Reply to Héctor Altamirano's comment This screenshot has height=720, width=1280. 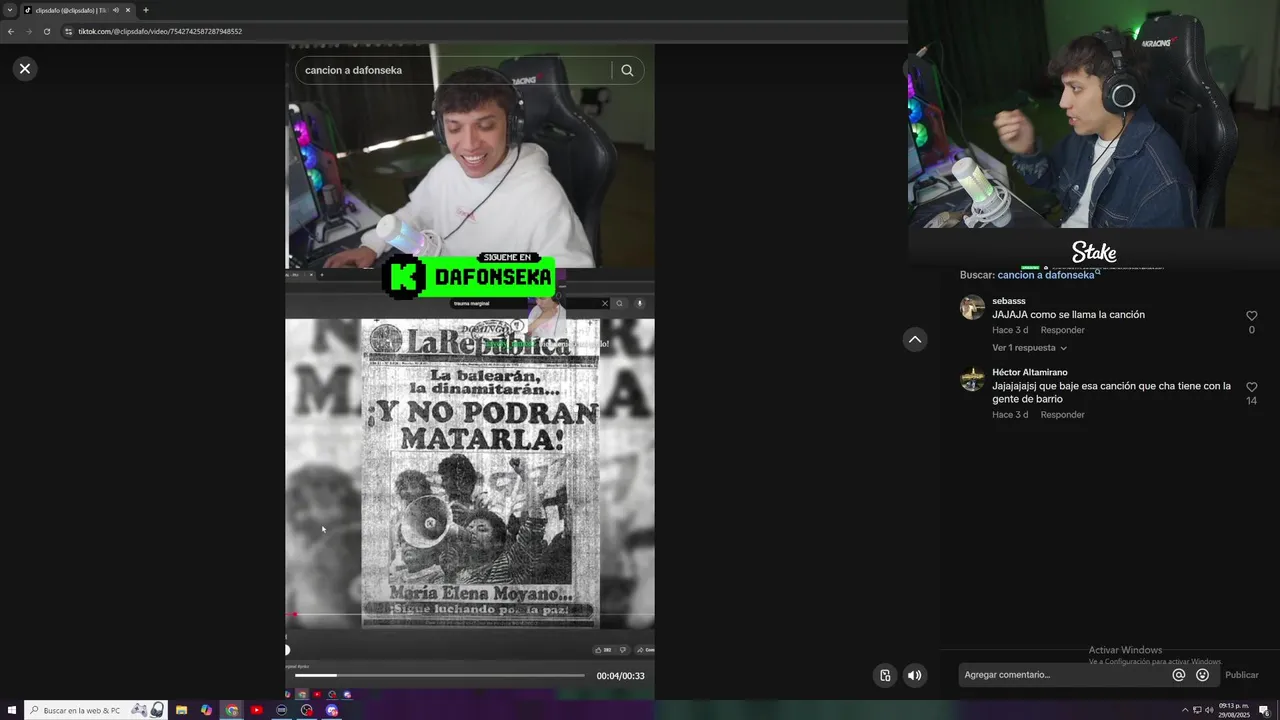coord(1062,415)
